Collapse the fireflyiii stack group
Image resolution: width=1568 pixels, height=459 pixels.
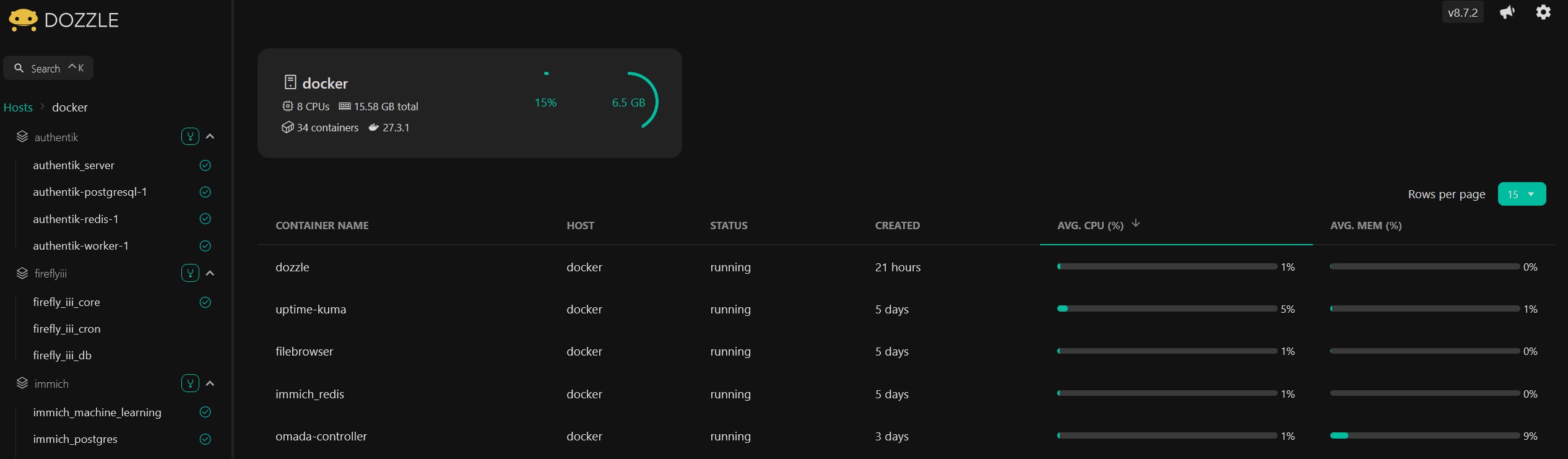click(210, 273)
